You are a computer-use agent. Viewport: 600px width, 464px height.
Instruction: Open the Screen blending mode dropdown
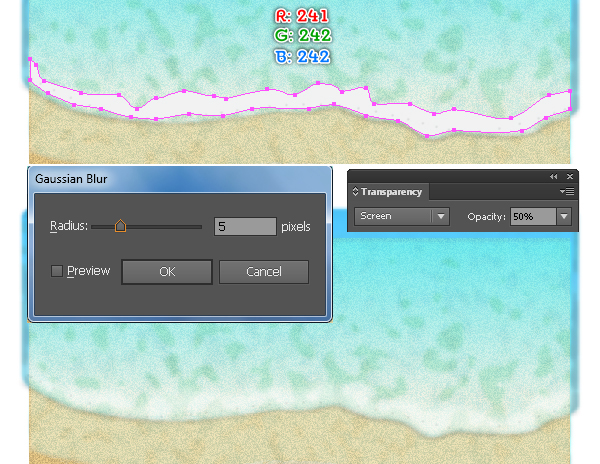[401, 217]
